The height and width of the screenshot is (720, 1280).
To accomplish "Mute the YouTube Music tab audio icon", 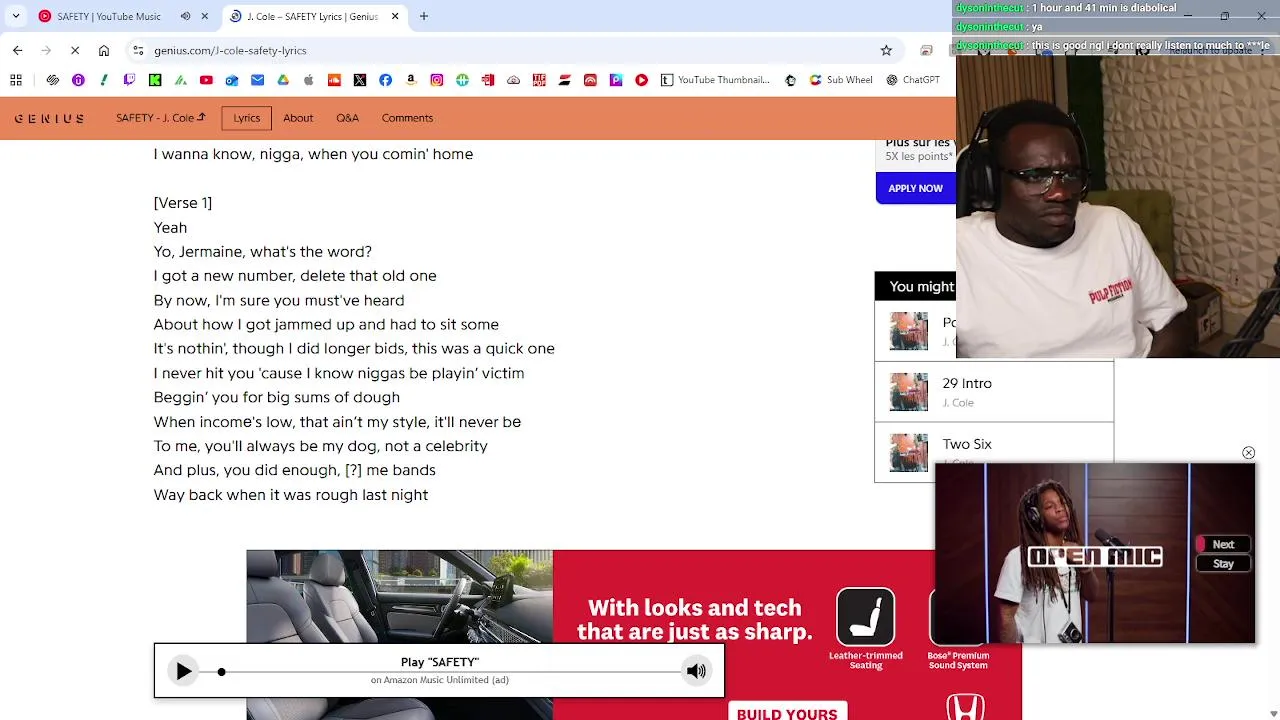I will pyautogui.click(x=185, y=16).
